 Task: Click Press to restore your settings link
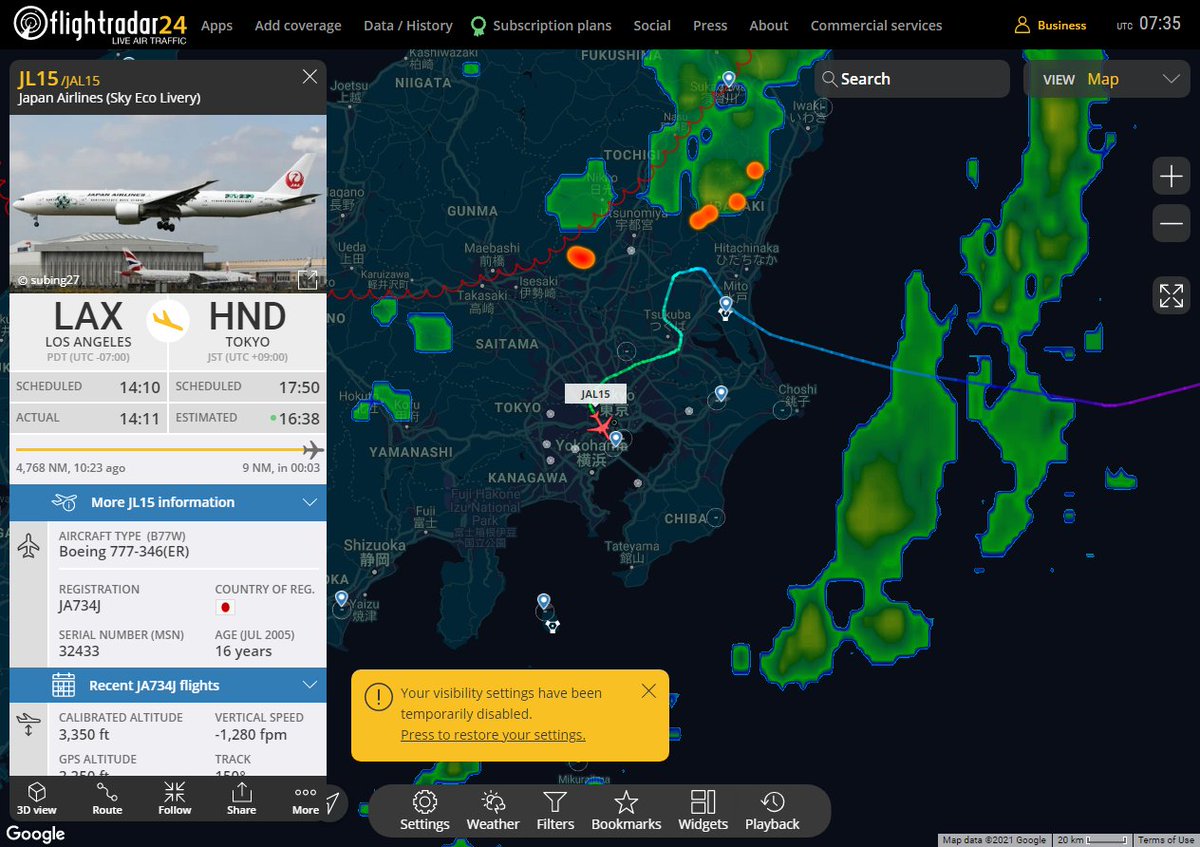tap(493, 735)
